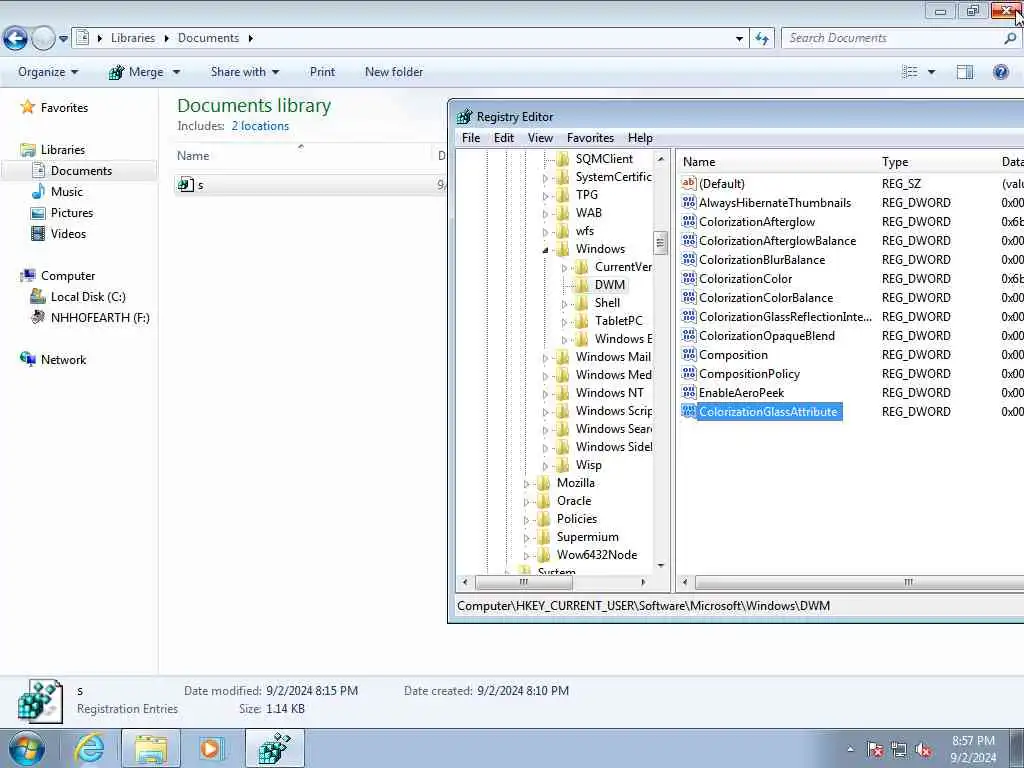Open the Registry Editor Favorites menu
Screen dimensions: 1024x768
(x=590, y=138)
